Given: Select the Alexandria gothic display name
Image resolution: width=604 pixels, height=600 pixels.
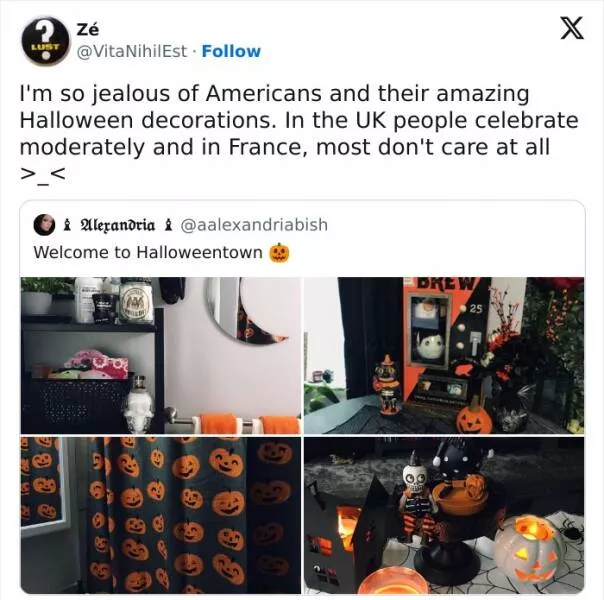Looking at the screenshot, I should point(117,225).
